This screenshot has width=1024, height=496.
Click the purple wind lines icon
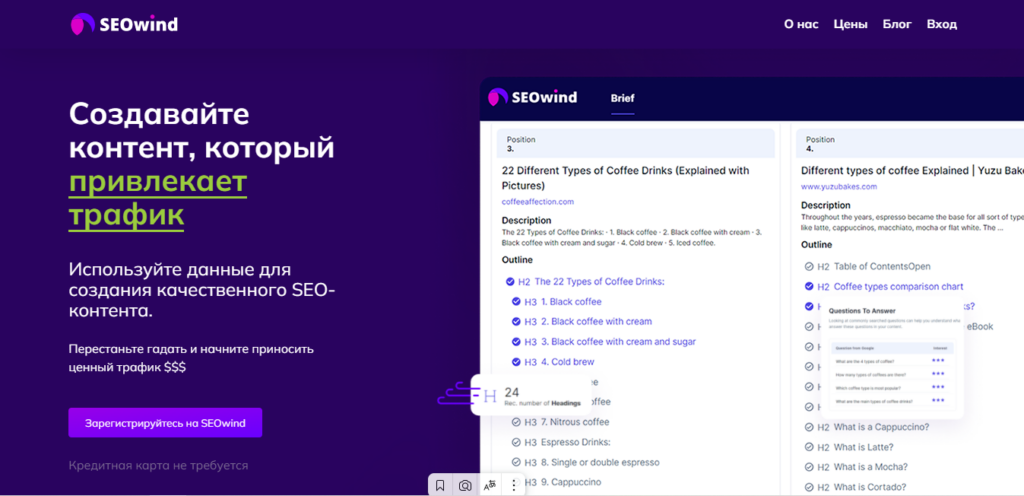tap(457, 395)
